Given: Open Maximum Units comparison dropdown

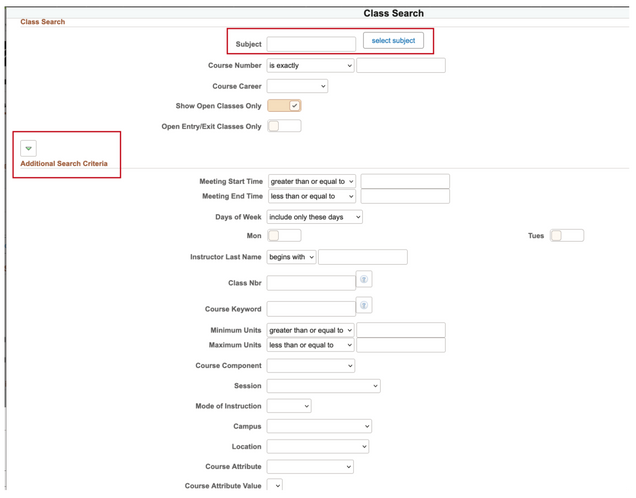Looking at the screenshot, I should tap(310, 345).
